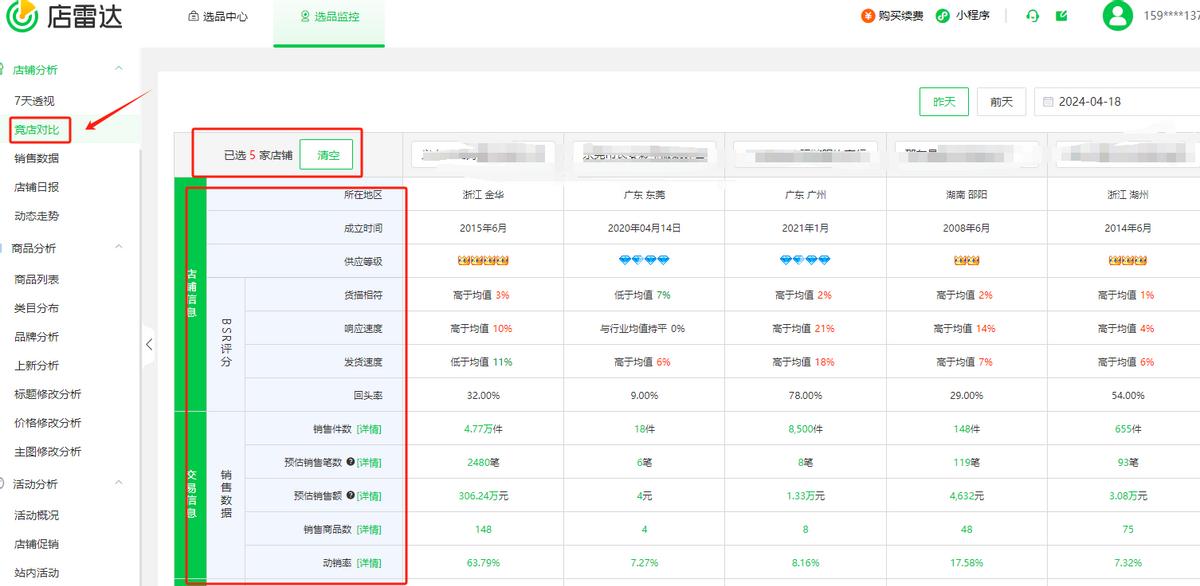Select the 前天 date toggle
This screenshot has width=1200, height=586.
tap(1001, 102)
